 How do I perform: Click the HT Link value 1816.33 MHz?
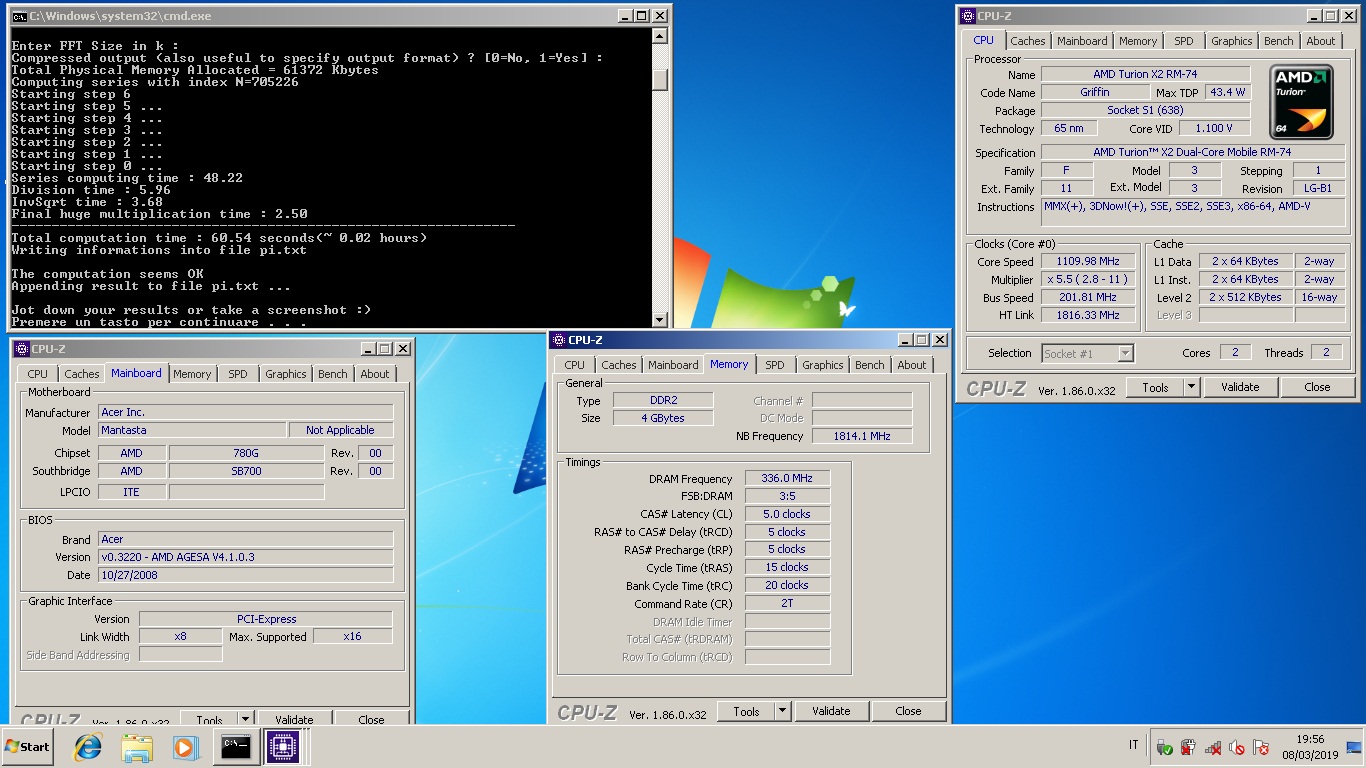(1088, 315)
